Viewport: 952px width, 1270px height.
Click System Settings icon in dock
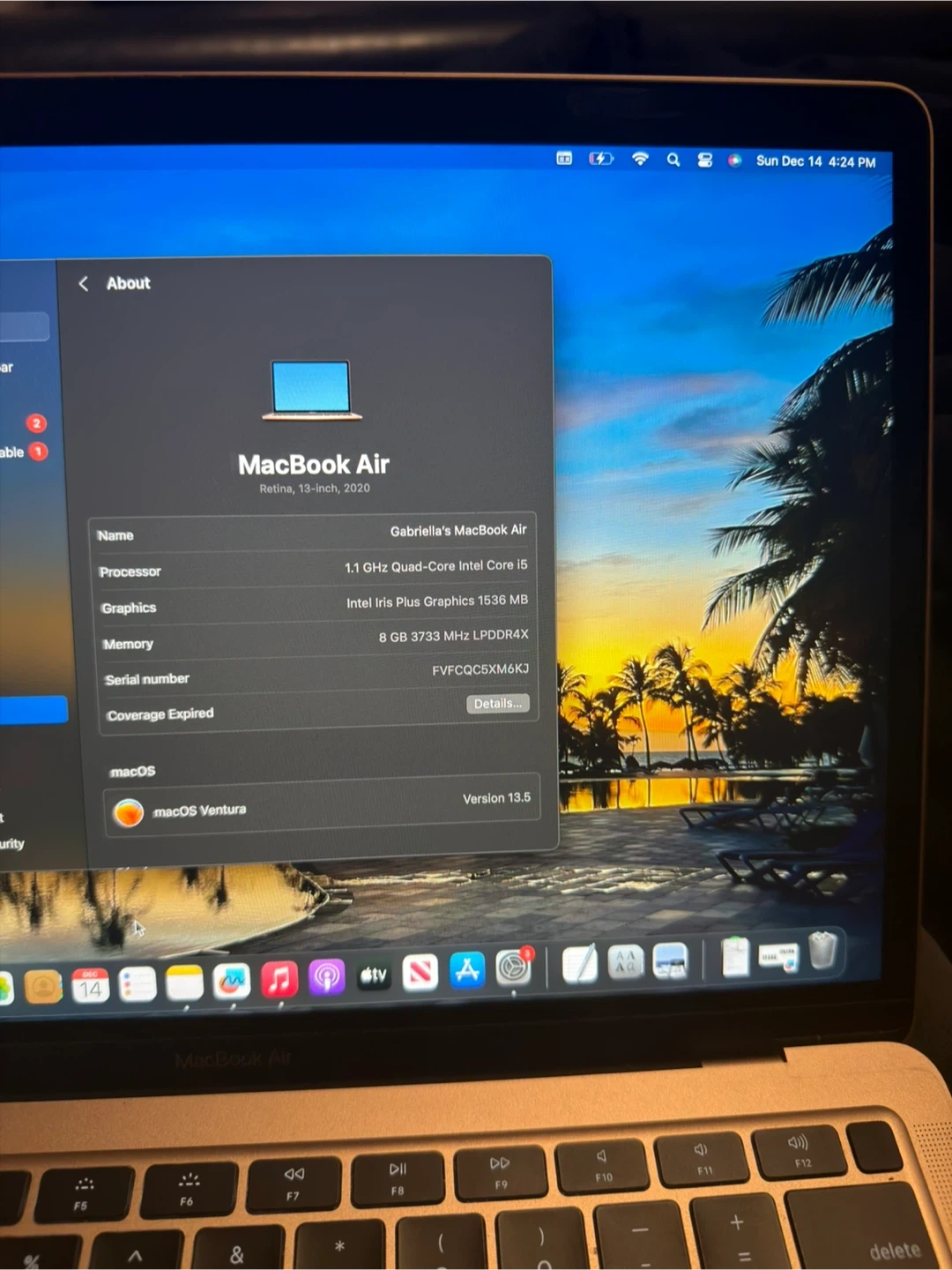(x=513, y=968)
